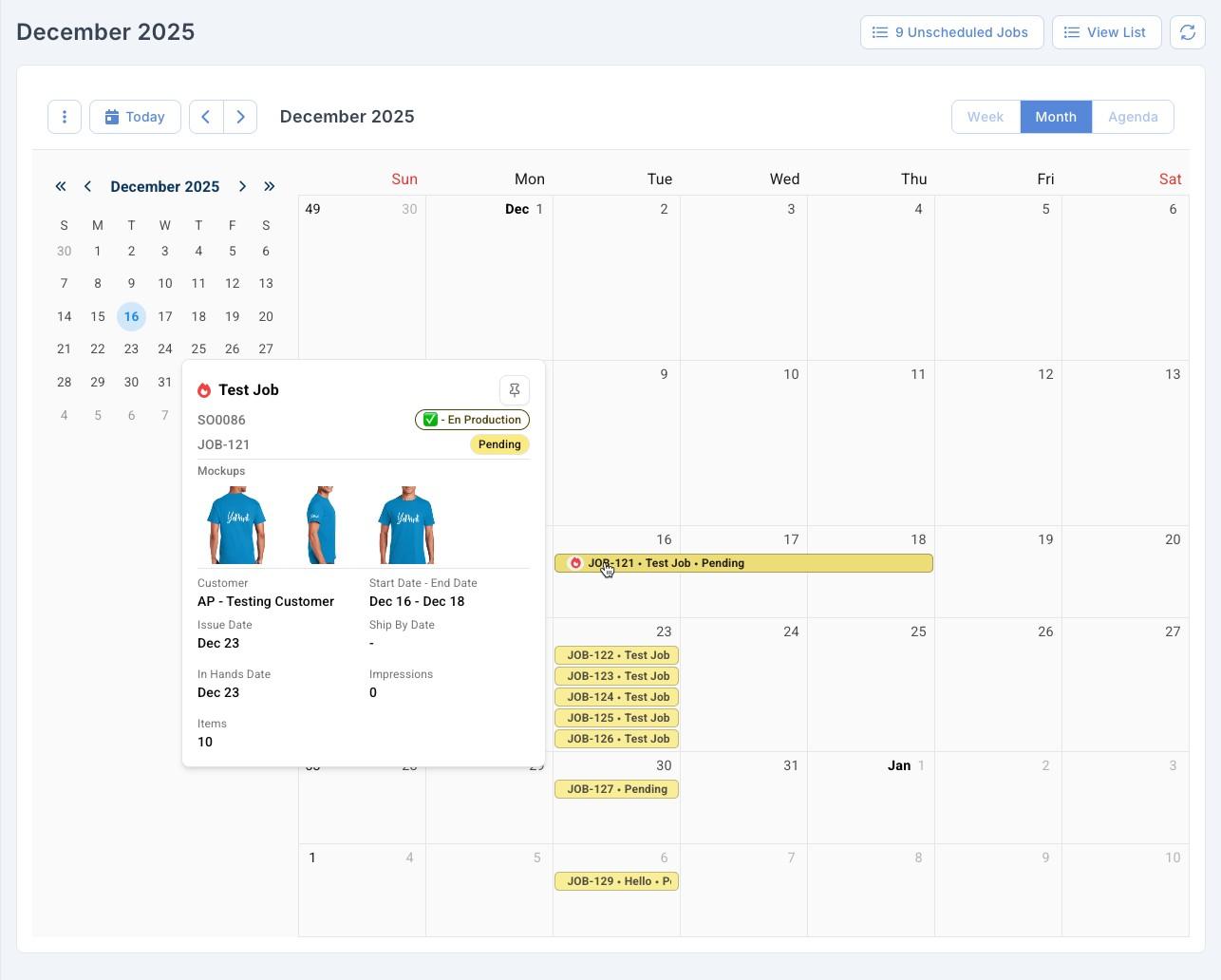The width and height of the screenshot is (1221, 980).
Task: Jump forward one year in mini calendar
Action: tap(270, 187)
